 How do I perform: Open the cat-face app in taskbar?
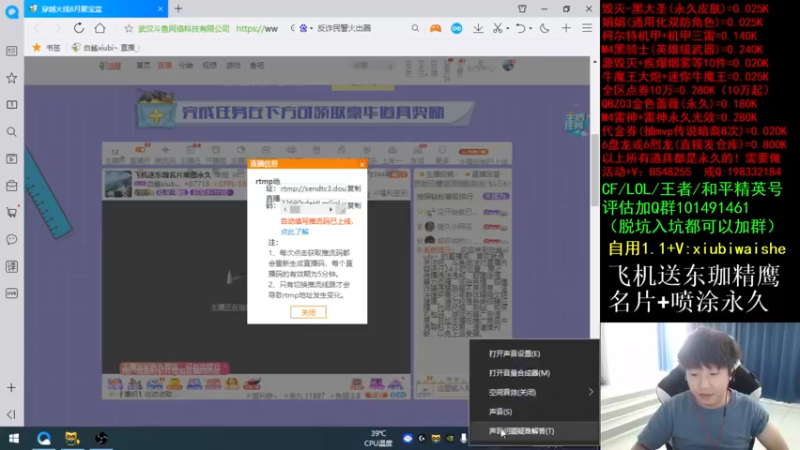72,438
